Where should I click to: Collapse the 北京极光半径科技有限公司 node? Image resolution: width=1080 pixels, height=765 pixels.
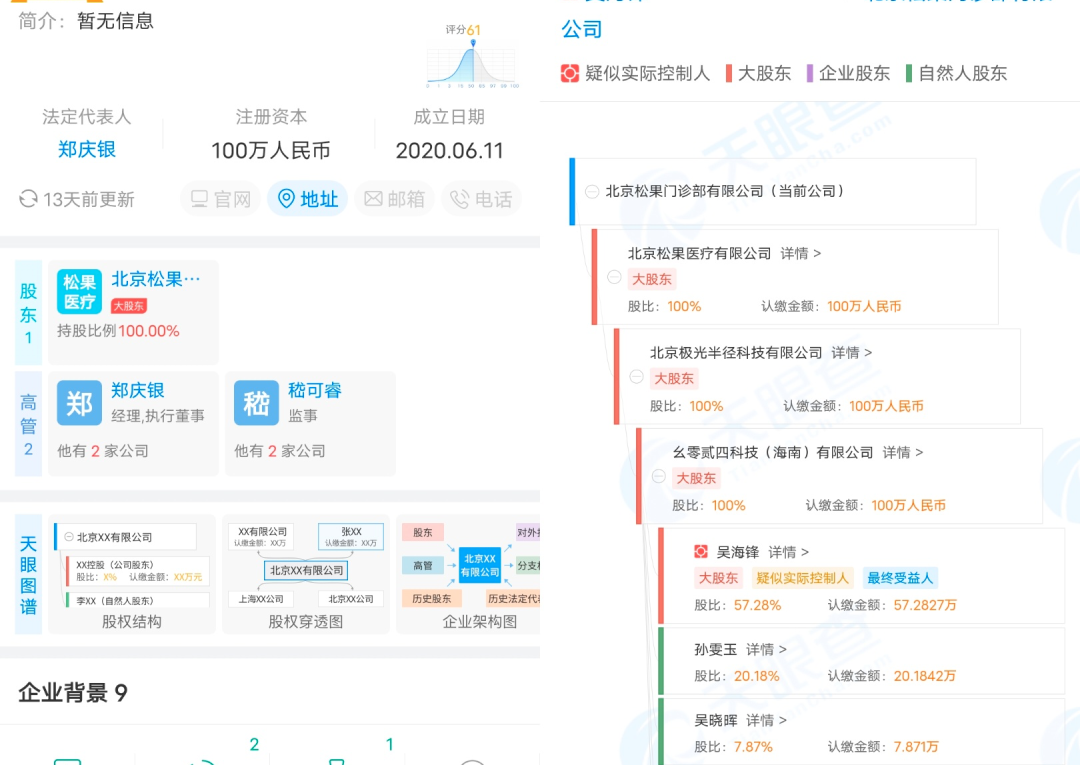coord(636,377)
